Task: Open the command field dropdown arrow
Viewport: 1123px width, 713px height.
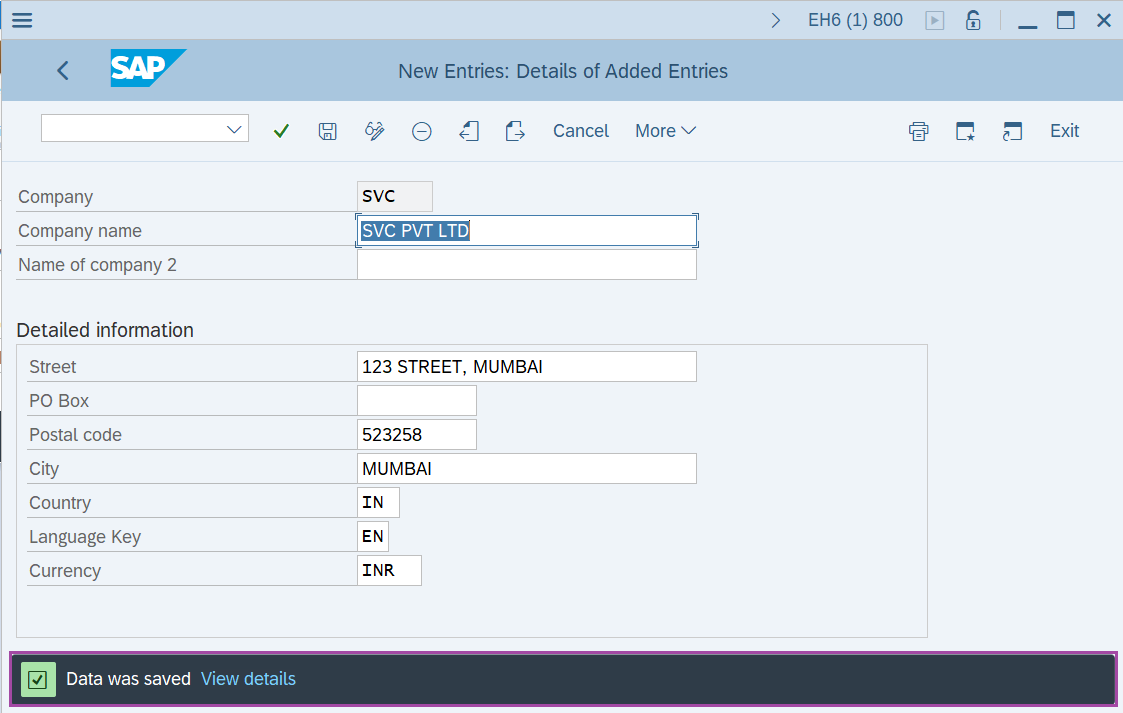Action: 233,128
